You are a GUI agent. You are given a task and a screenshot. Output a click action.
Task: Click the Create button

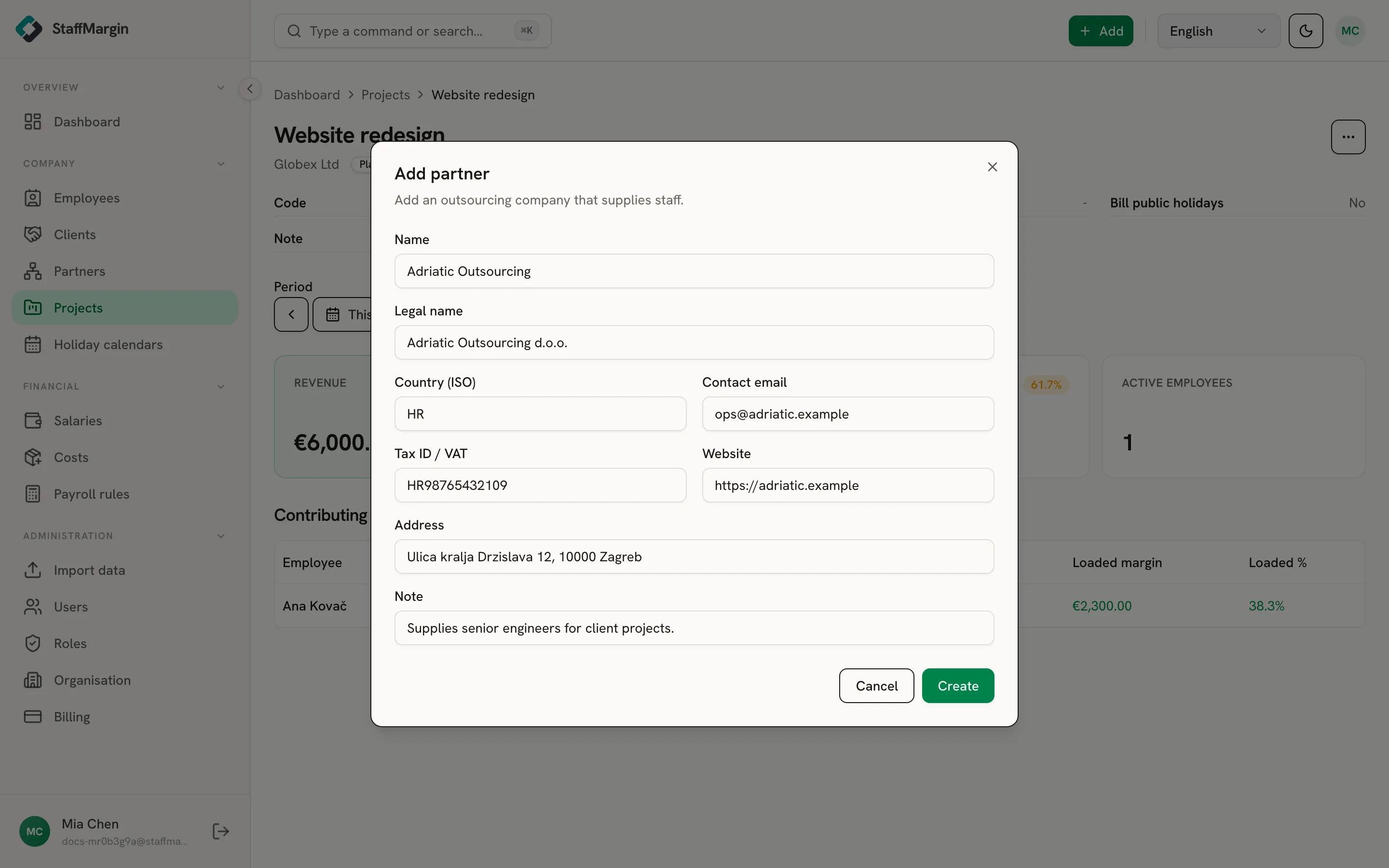tap(958, 685)
